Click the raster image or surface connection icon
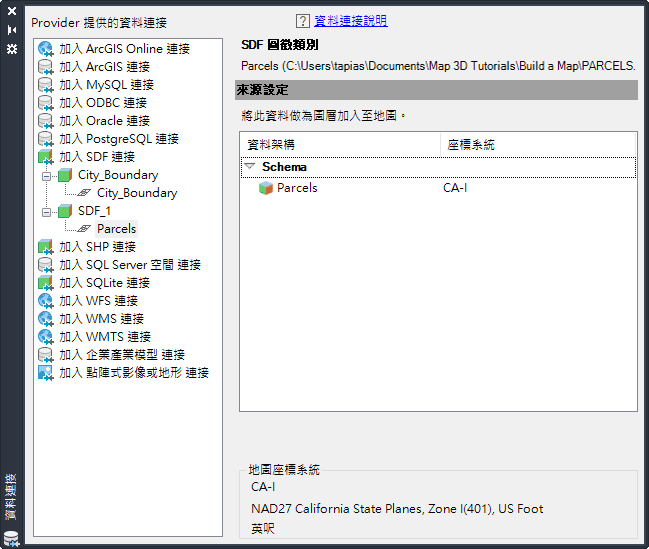Viewport: 649px width, 549px height. [x=46, y=373]
